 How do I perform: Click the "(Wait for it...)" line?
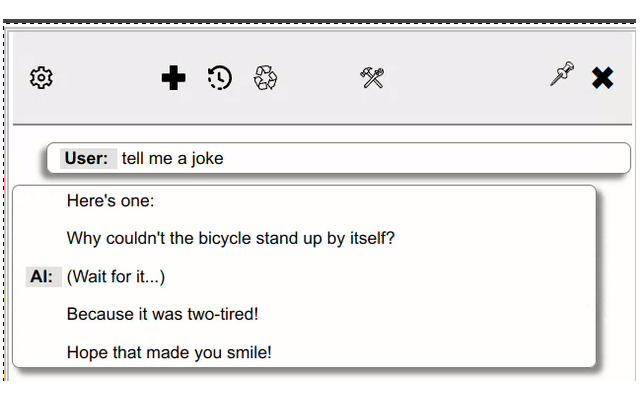(116, 277)
